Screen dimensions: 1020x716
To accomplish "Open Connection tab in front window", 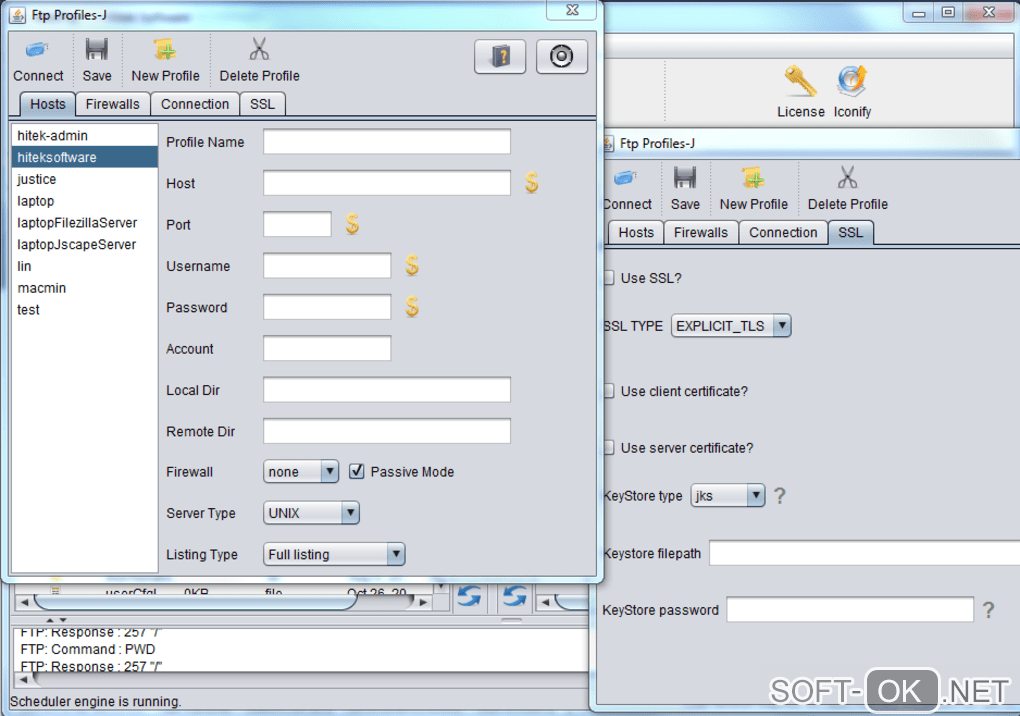I will click(195, 104).
